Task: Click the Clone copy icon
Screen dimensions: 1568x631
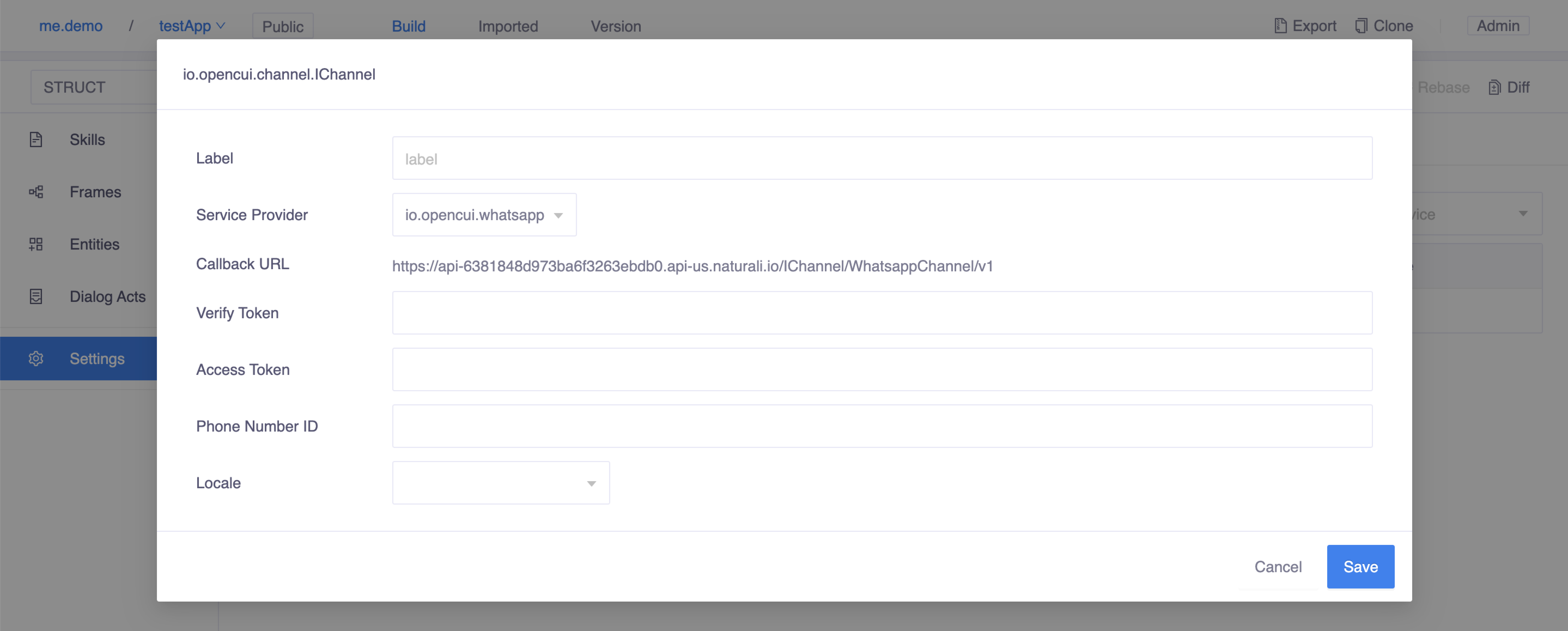Action: [x=1361, y=26]
